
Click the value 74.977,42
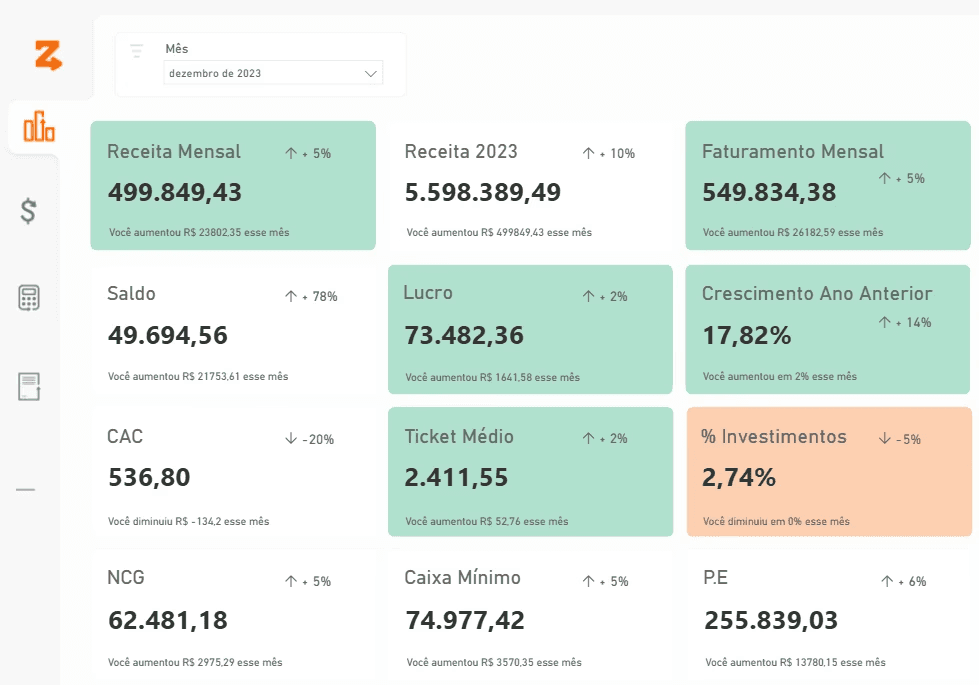[x=465, y=621]
